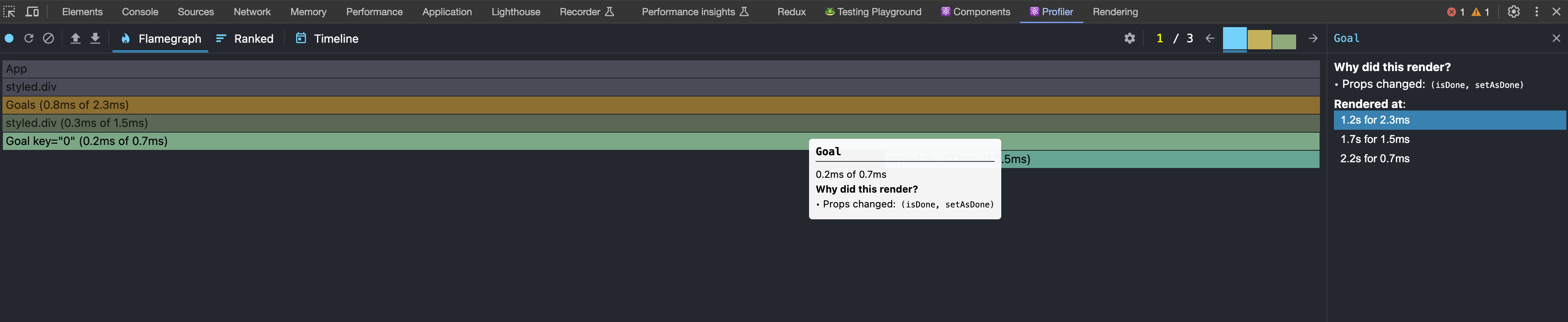
Task: Save the current profile
Action: [x=95, y=38]
